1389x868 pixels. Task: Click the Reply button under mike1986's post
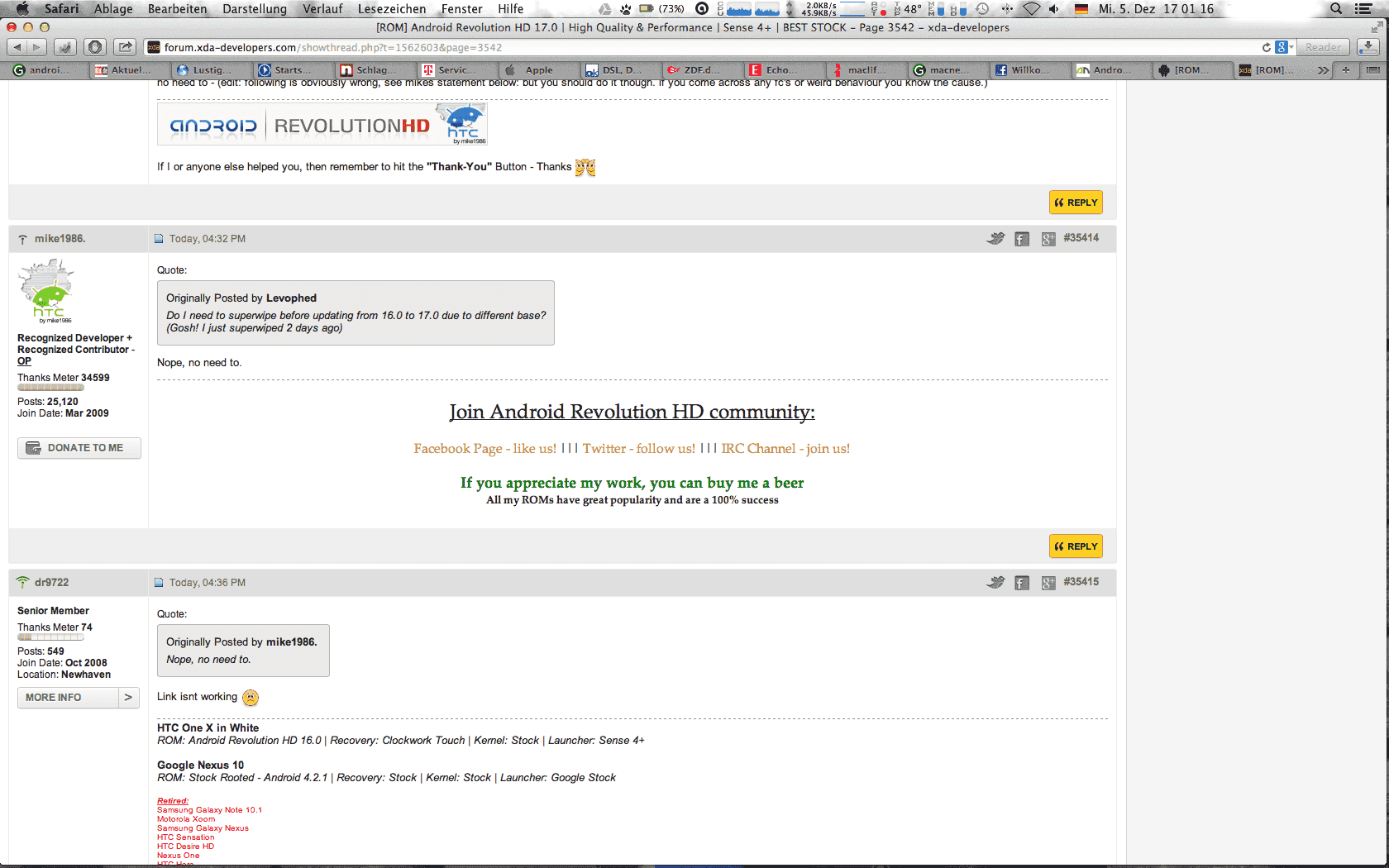click(1076, 546)
